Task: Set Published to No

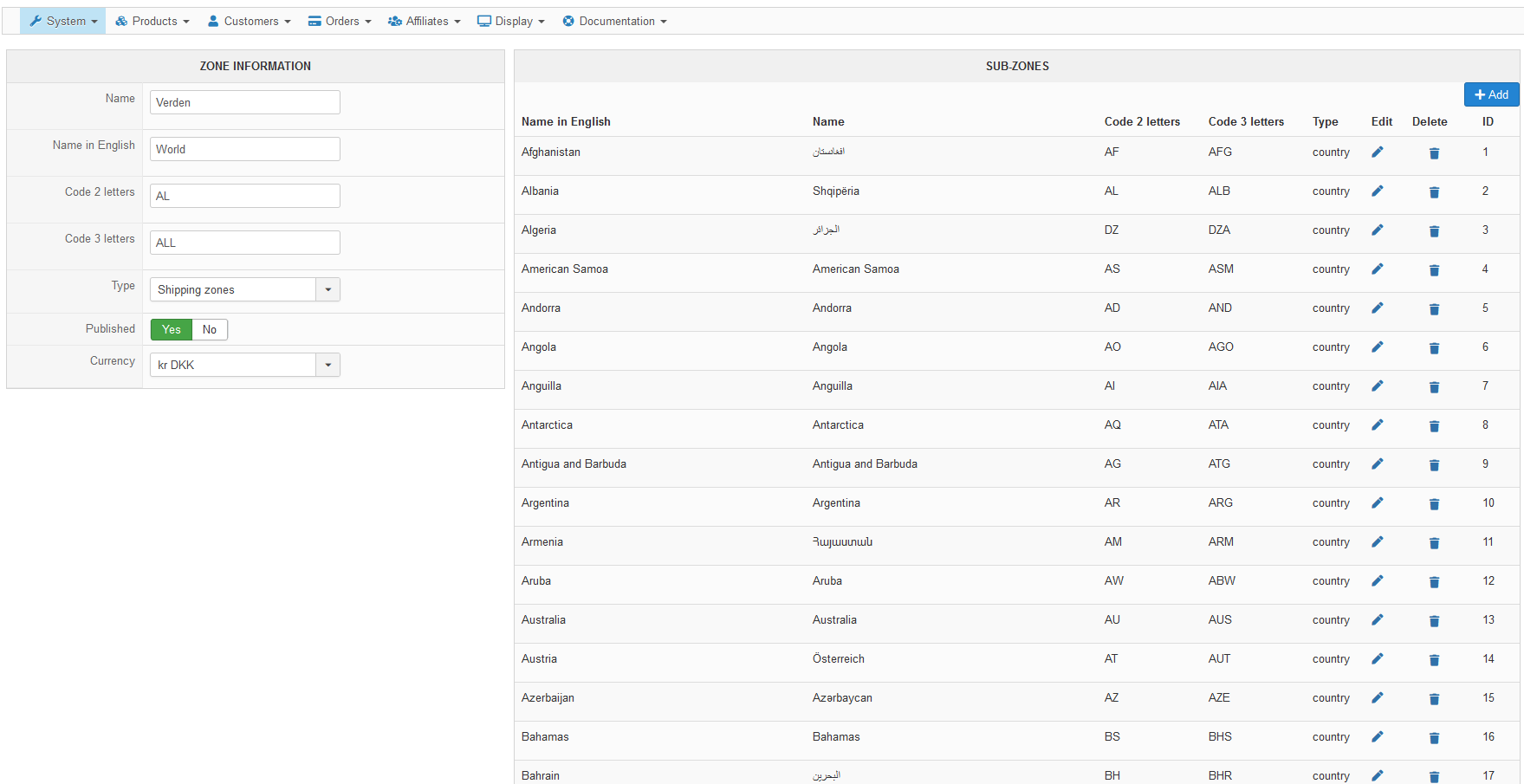Action: click(x=210, y=329)
